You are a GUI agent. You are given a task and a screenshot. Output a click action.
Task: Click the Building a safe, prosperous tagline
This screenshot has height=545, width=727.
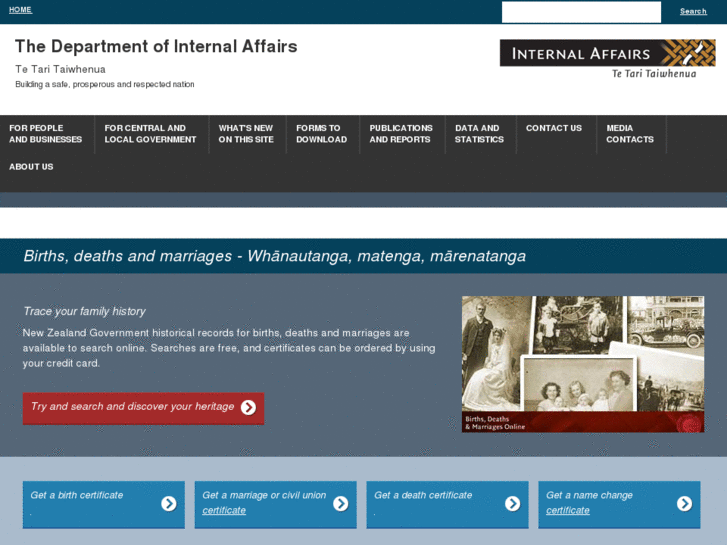[105, 84]
